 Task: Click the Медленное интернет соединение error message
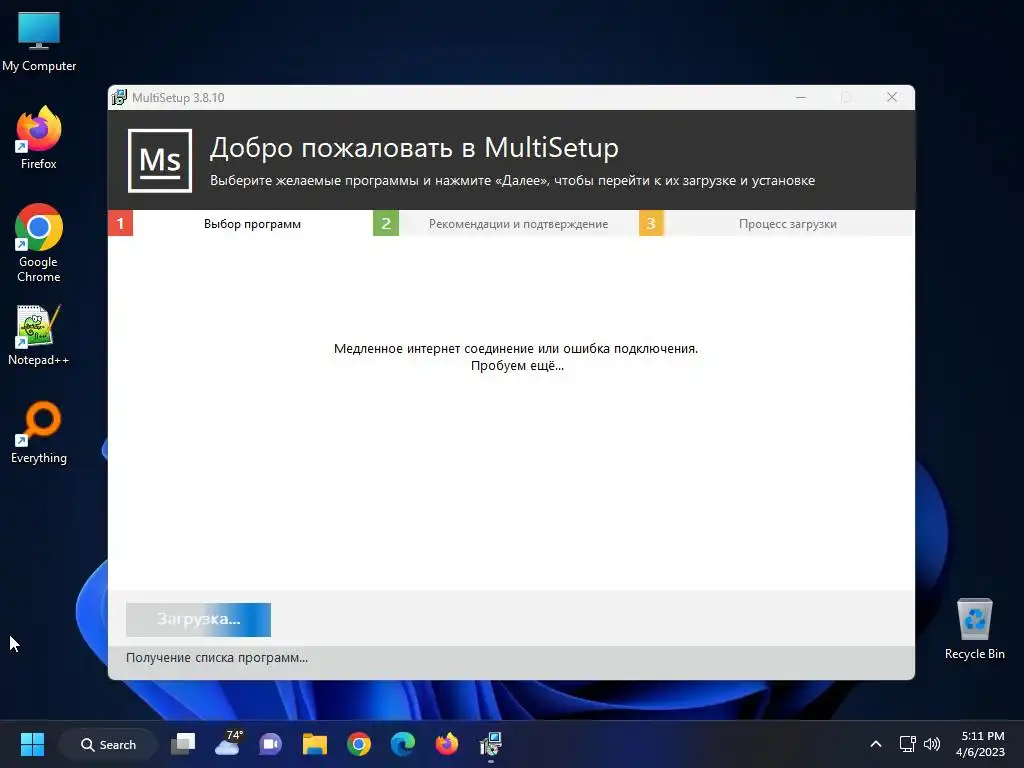click(516, 349)
